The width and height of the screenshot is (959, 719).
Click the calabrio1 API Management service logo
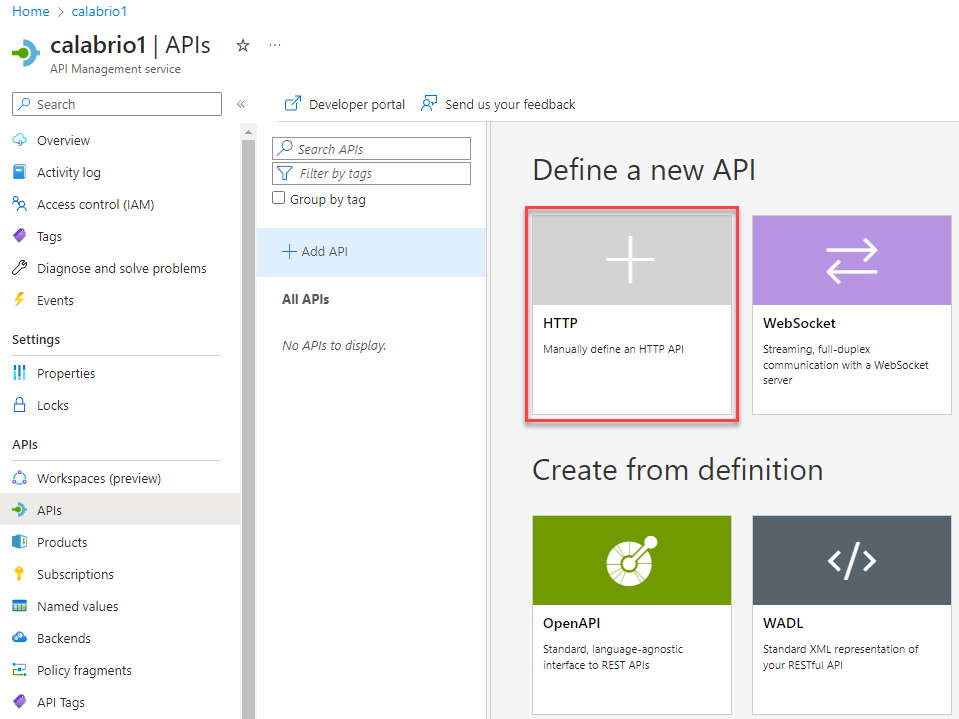[x=26, y=53]
